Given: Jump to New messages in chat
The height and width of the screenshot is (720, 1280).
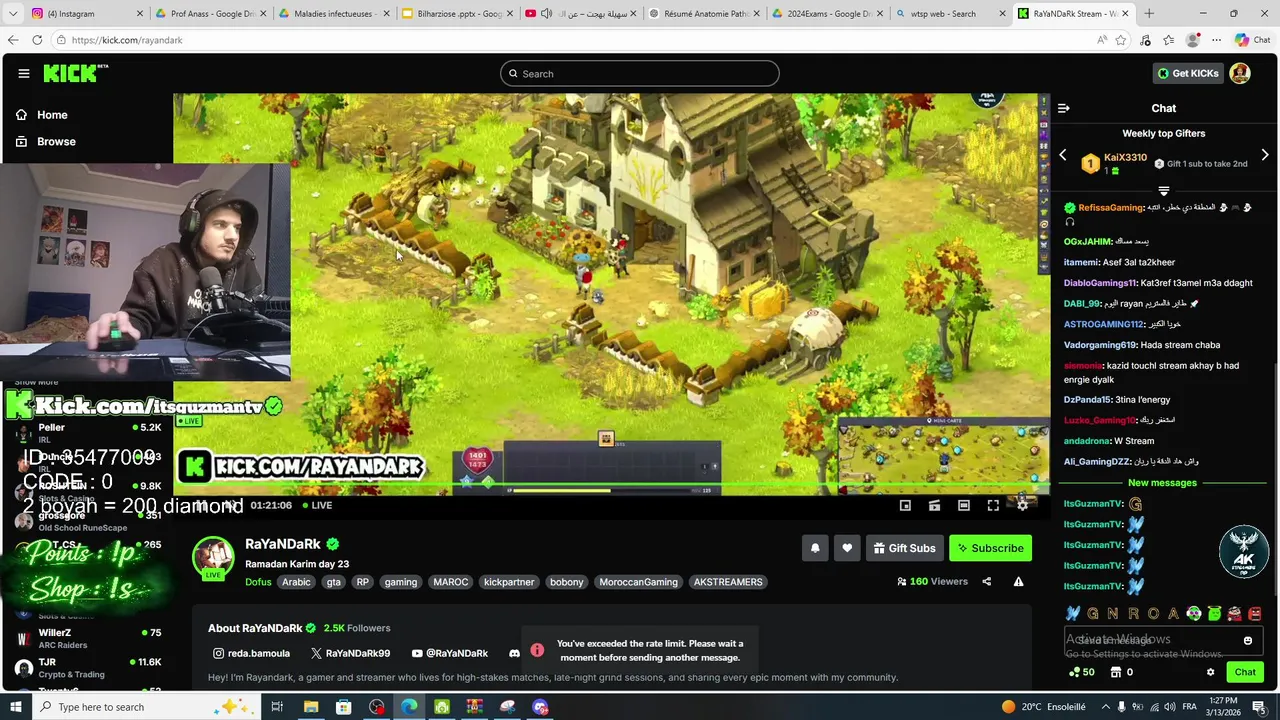Looking at the screenshot, I should point(1162,483).
